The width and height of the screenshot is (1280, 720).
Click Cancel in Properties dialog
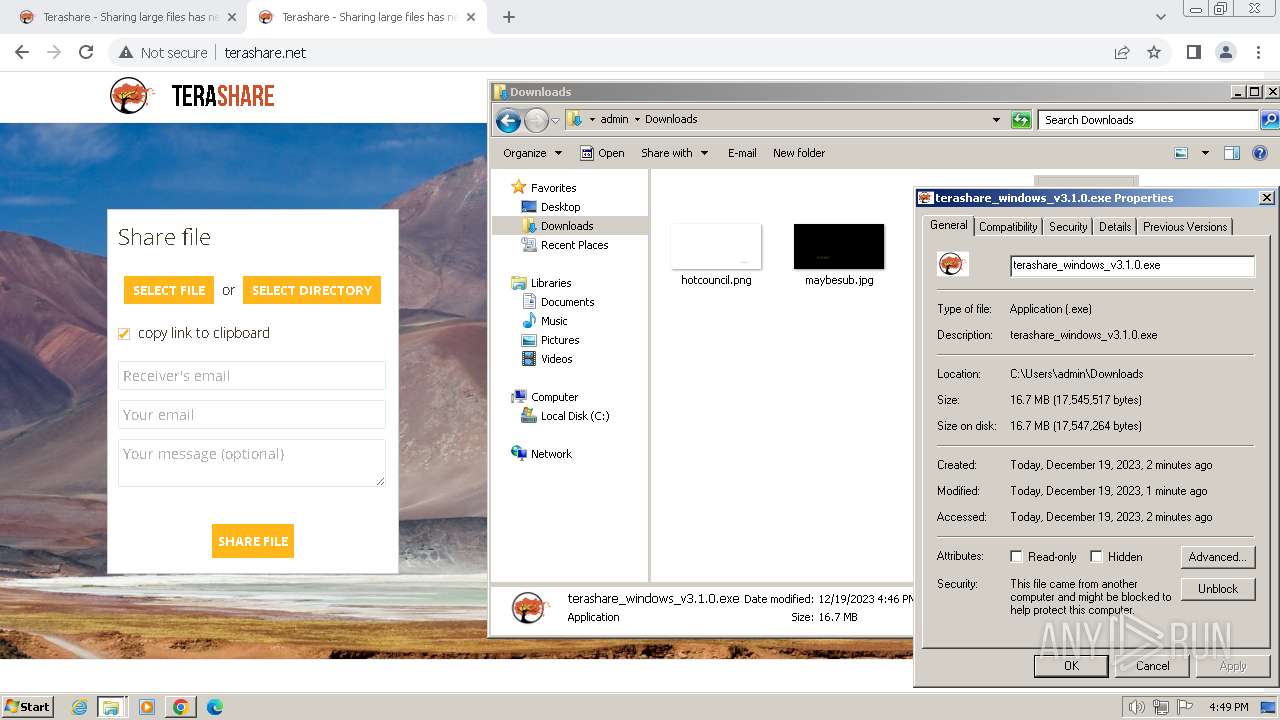1152,666
